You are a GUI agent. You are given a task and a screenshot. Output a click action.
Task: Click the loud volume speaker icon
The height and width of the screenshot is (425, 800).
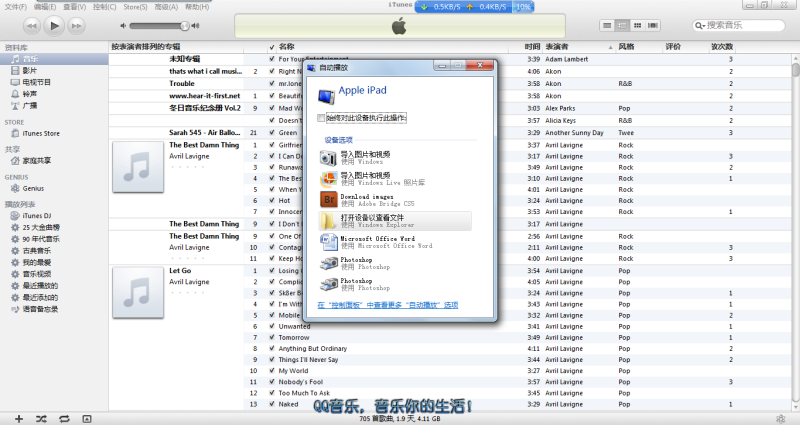pyautogui.click(x=195, y=26)
